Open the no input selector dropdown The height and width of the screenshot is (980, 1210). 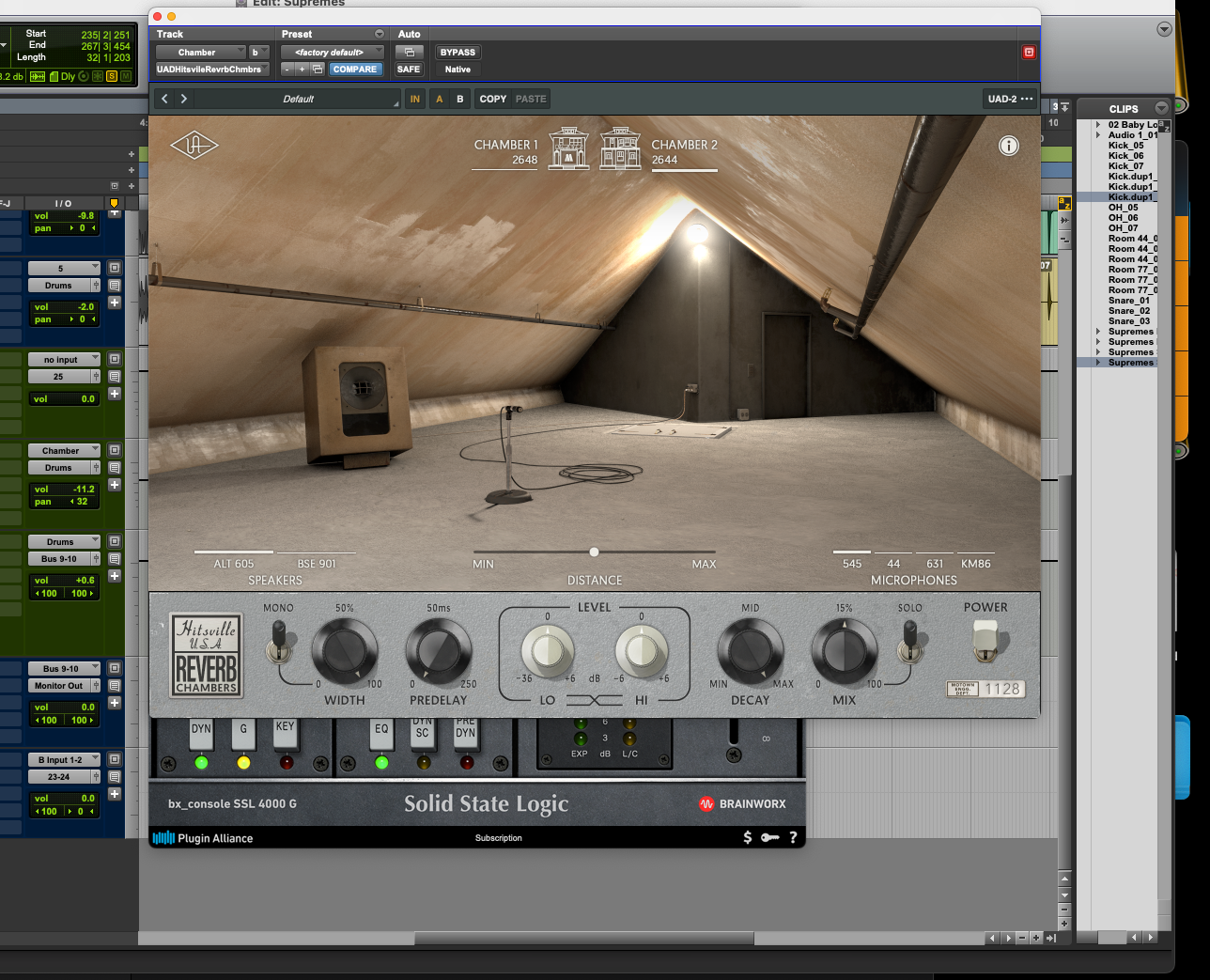(x=64, y=360)
